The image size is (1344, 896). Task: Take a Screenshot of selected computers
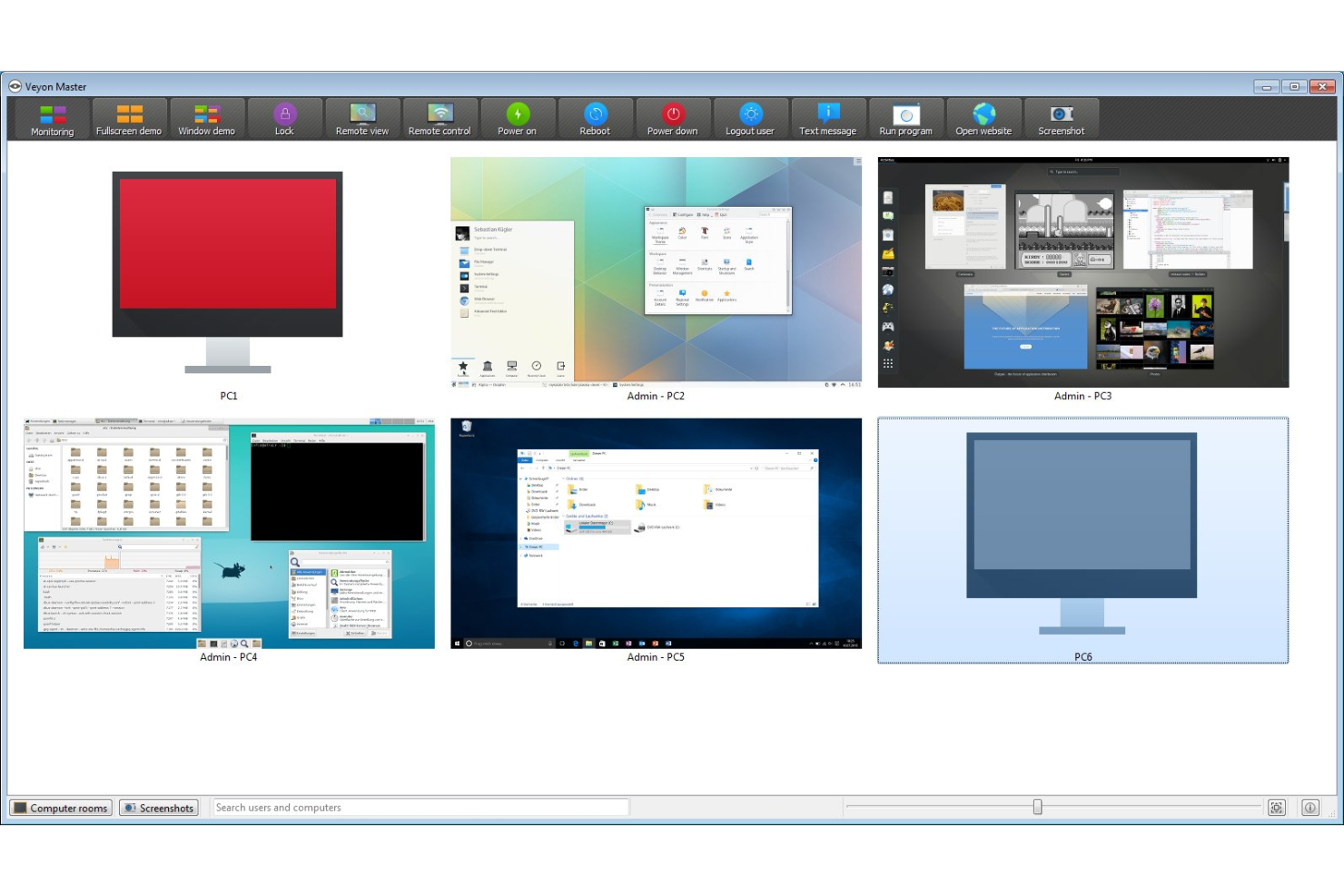point(1061,118)
